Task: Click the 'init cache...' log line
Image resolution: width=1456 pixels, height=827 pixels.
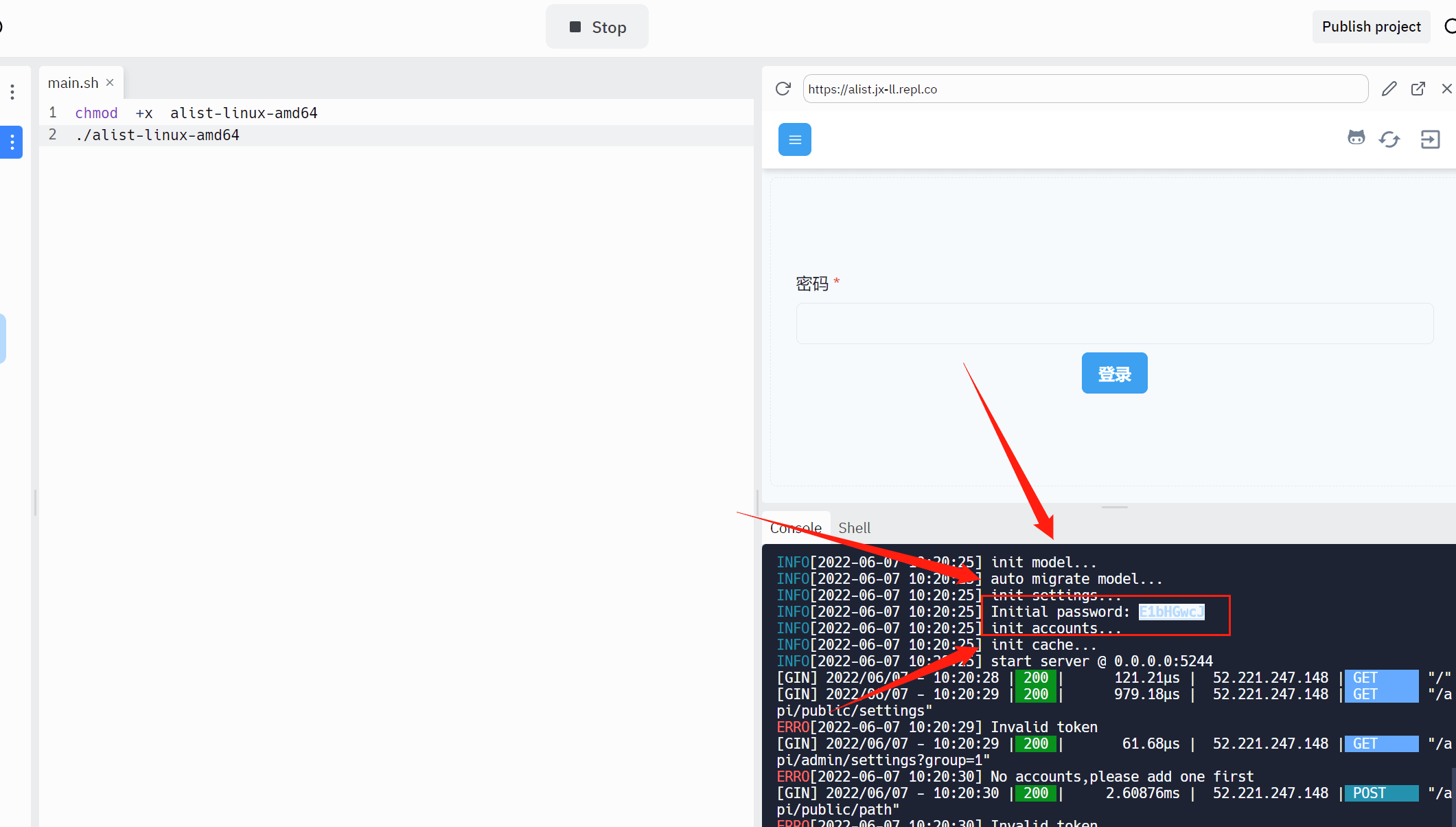Action: (x=1043, y=644)
